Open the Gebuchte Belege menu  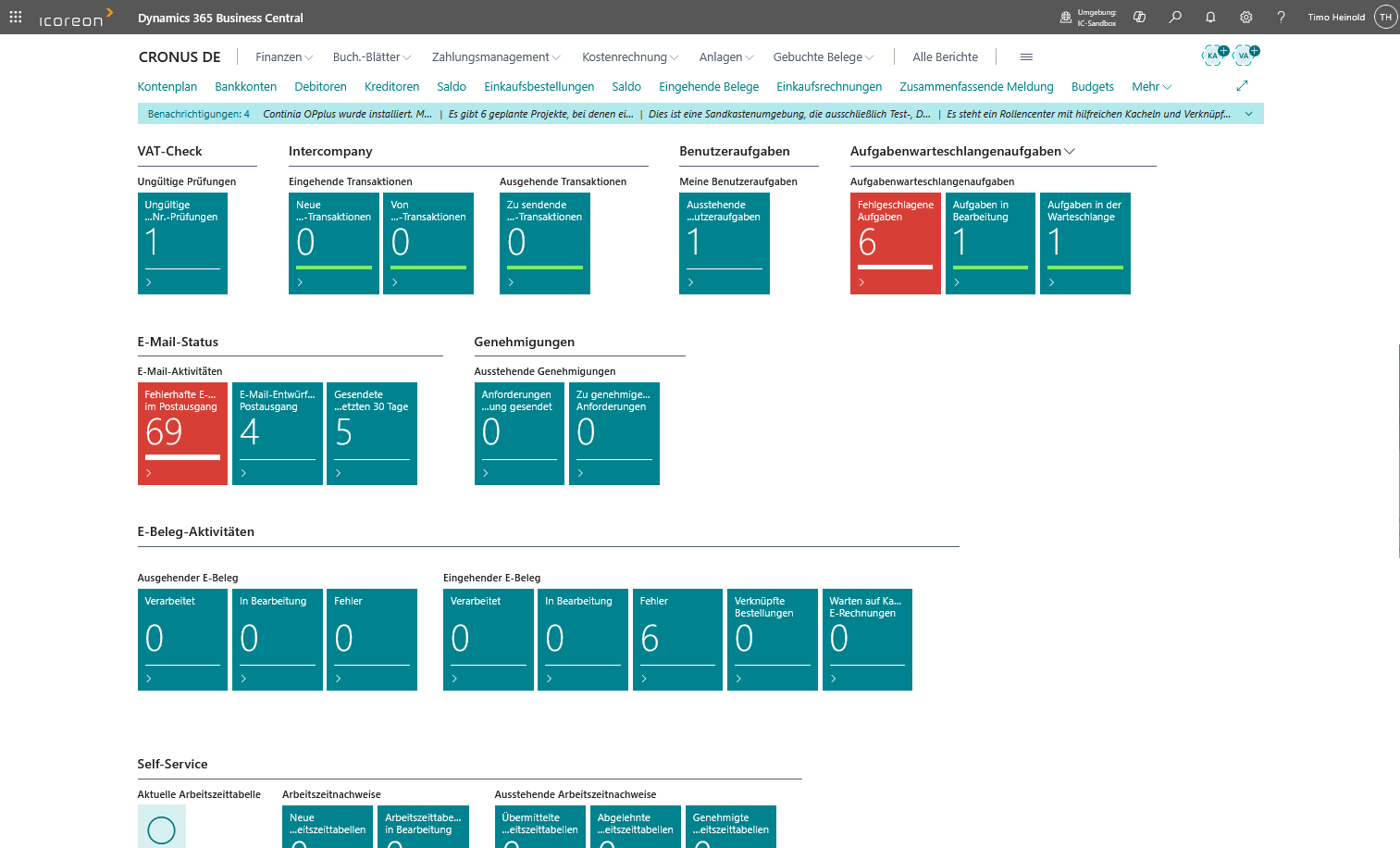pos(823,57)
